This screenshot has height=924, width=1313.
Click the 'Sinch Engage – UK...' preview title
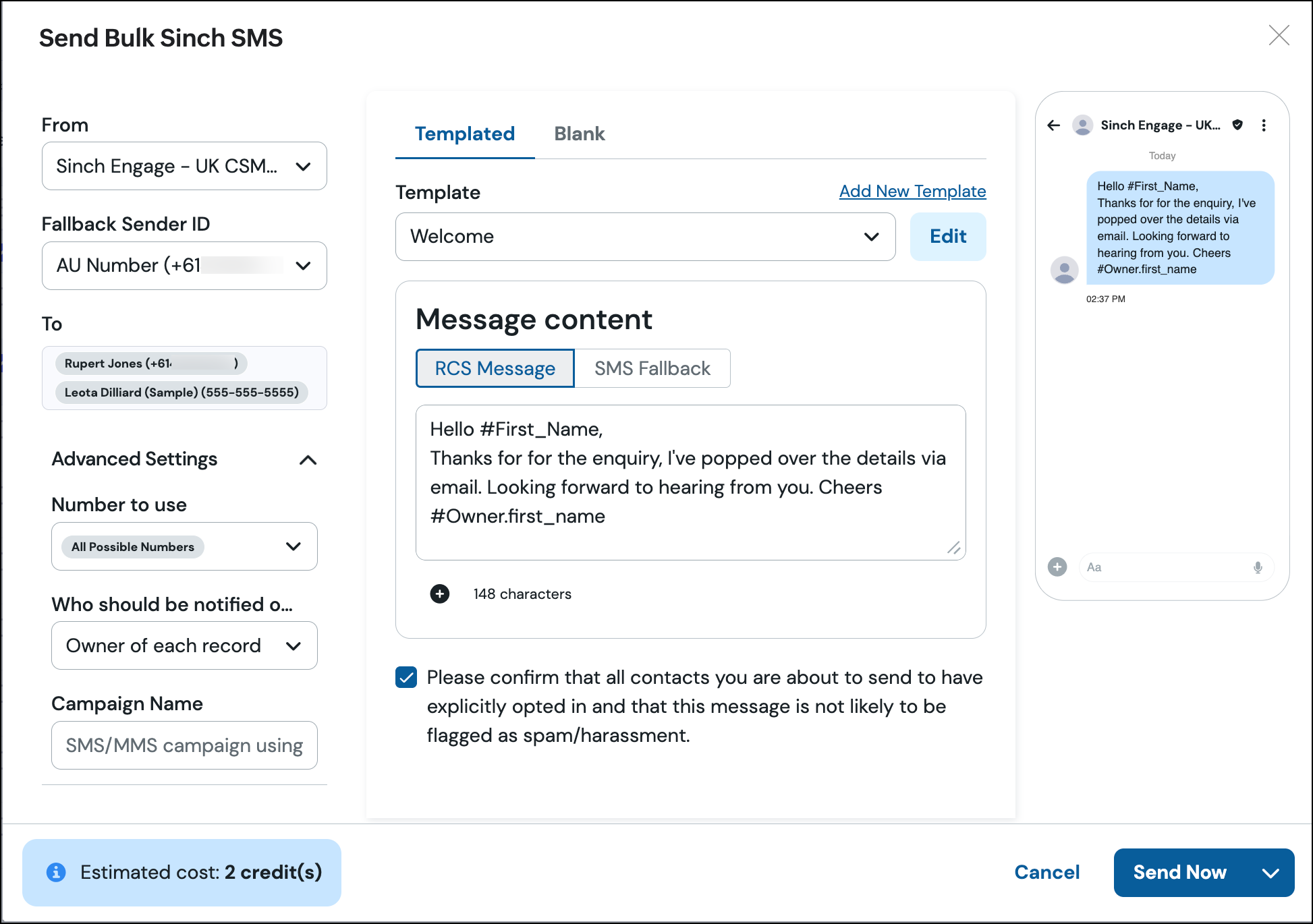pyautogui.click(x=1161, y=125)
